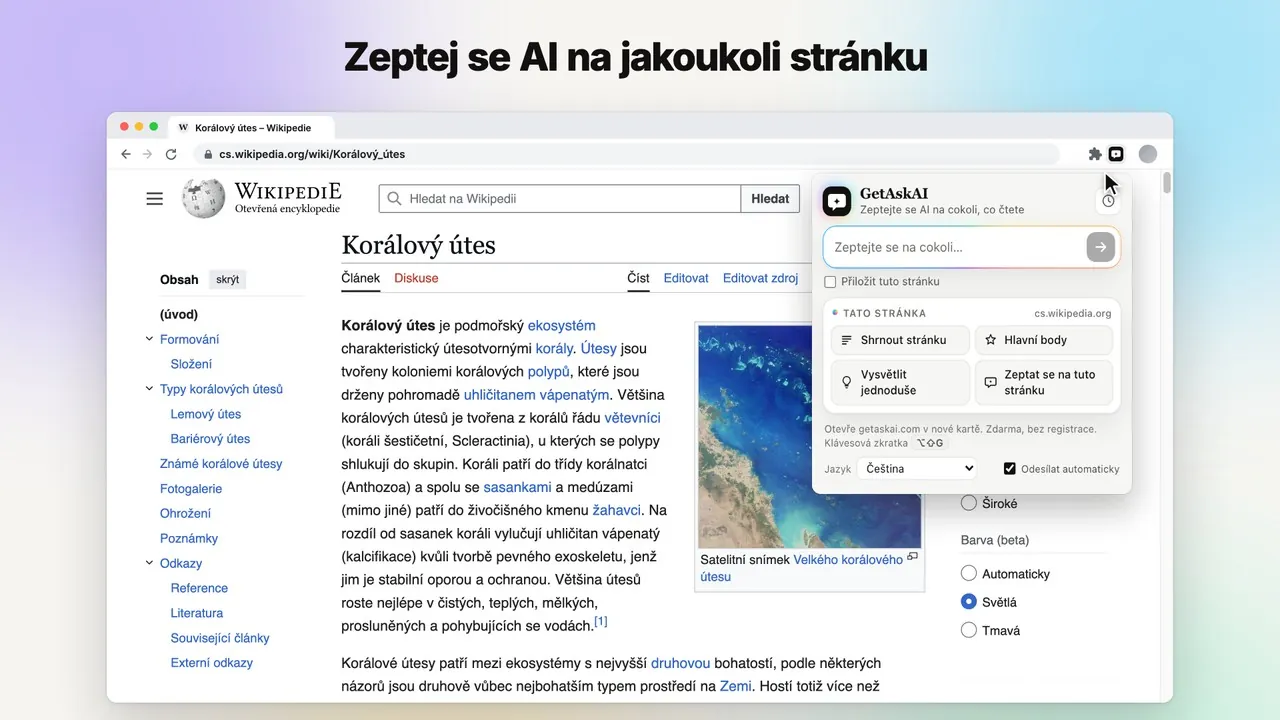Open GetAskAI history clock icon
This screenshot has width=1280, height=720.
click(1108, 201)
